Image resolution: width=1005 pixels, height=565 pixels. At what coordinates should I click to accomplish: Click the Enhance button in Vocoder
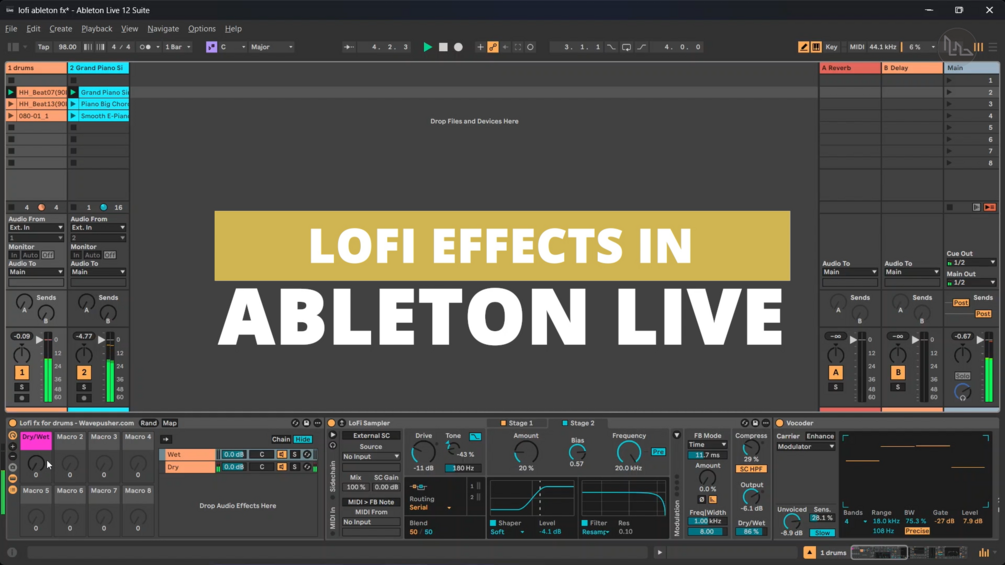tap(820, 436)
